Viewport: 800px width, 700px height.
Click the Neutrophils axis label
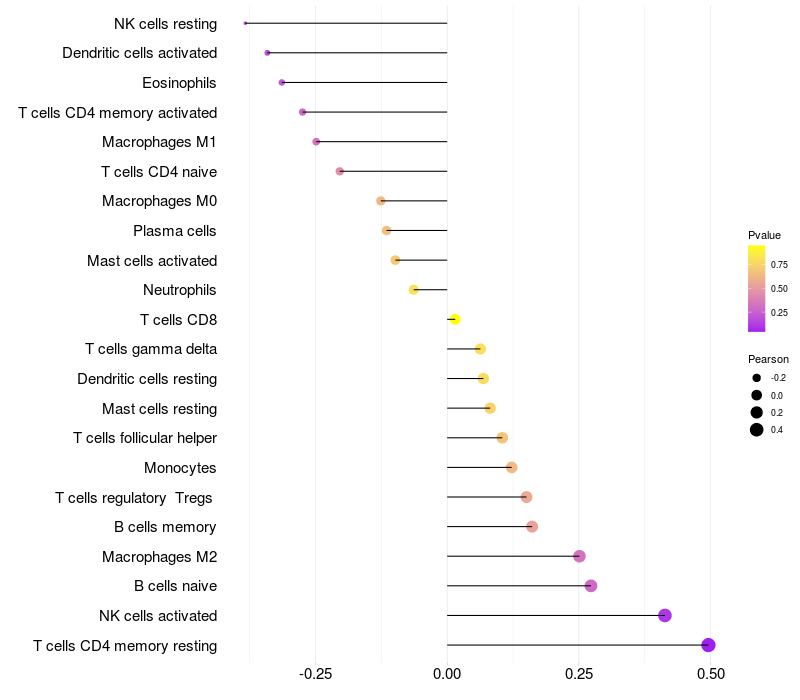point(180,290)
